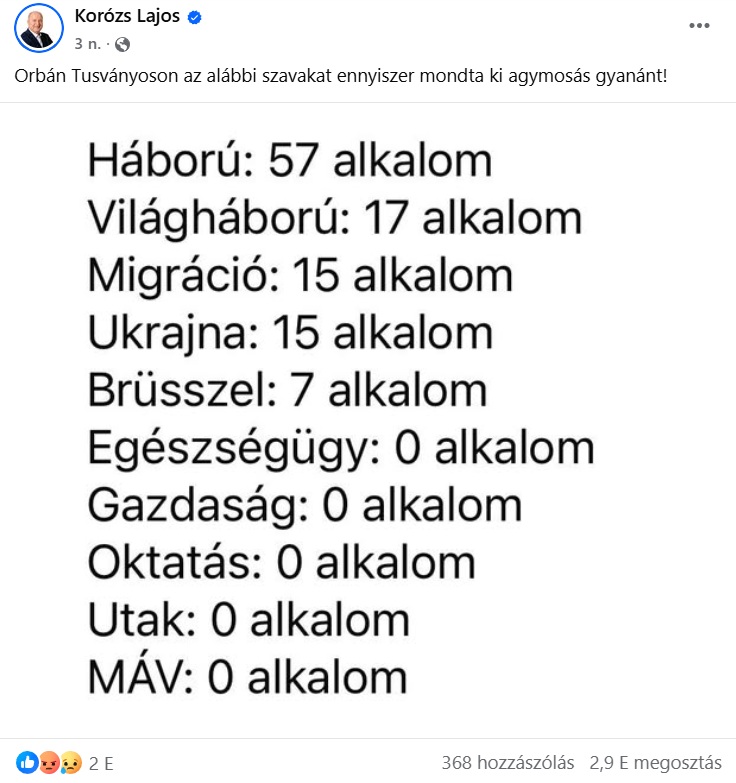Click the thumbs-up like reaction icon
736x783 pixels.
point(27,763)
